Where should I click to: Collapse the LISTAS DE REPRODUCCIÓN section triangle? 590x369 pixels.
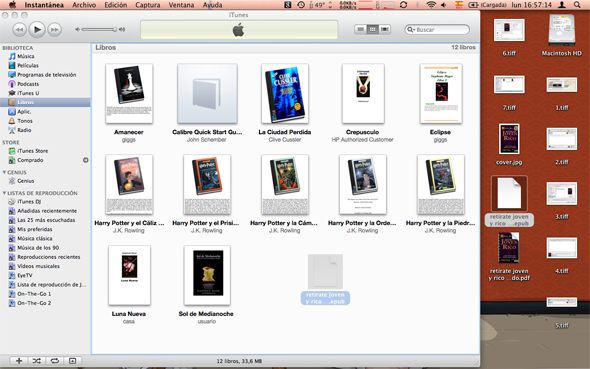4,193
